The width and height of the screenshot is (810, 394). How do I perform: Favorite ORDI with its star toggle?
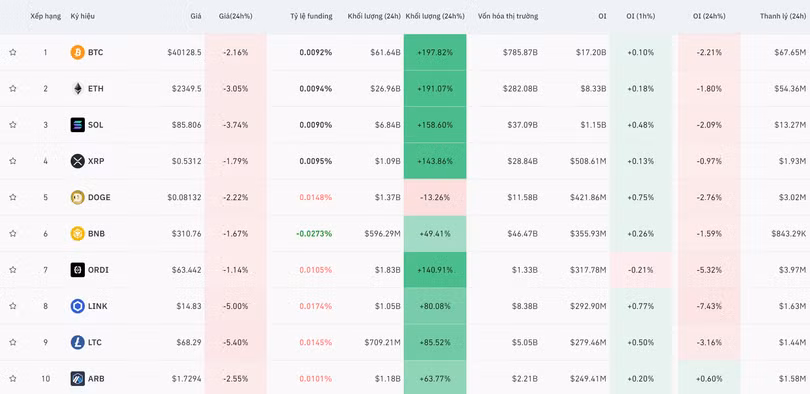[13, 270]
